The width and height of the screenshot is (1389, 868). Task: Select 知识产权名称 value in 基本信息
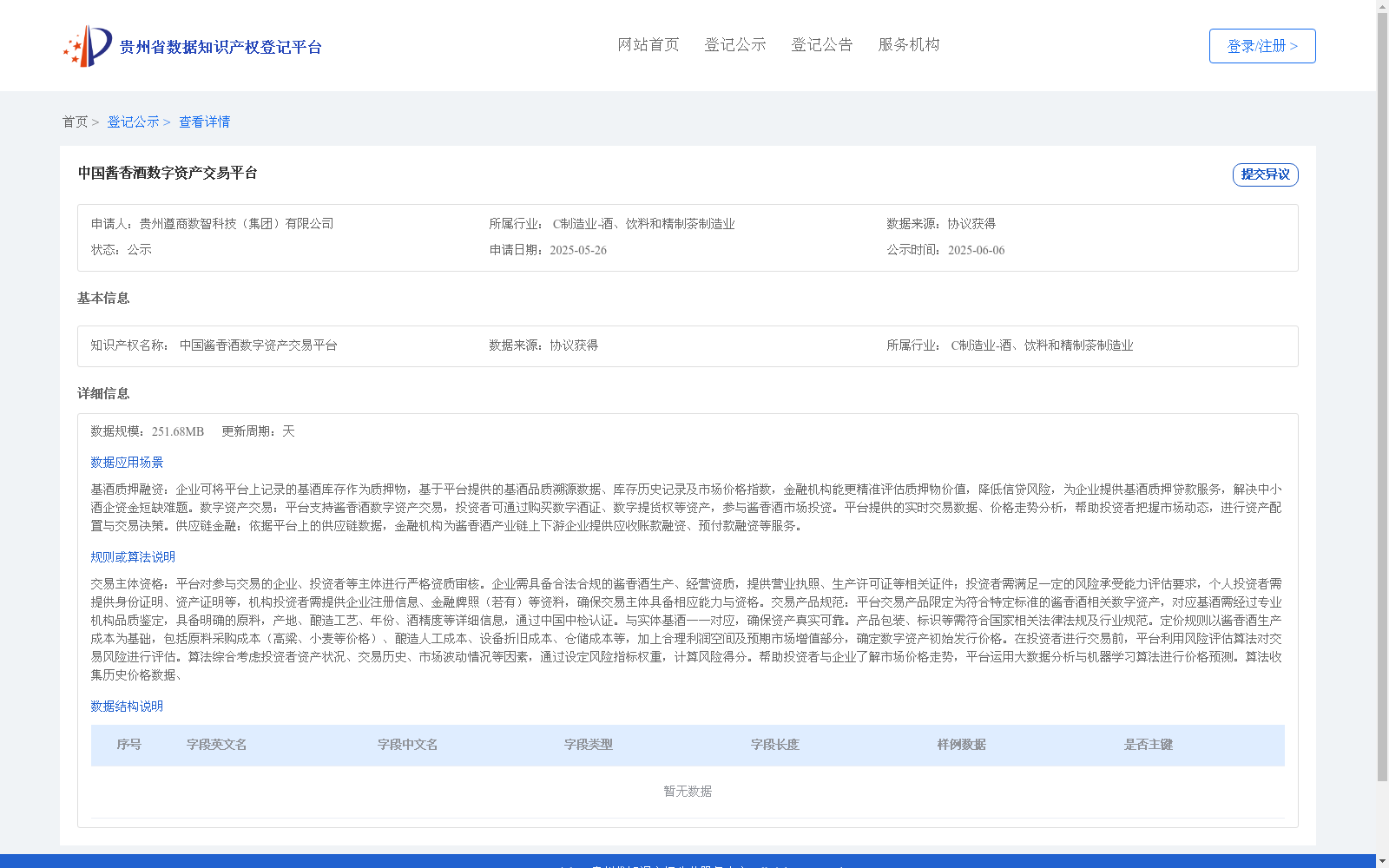(259, 345)
